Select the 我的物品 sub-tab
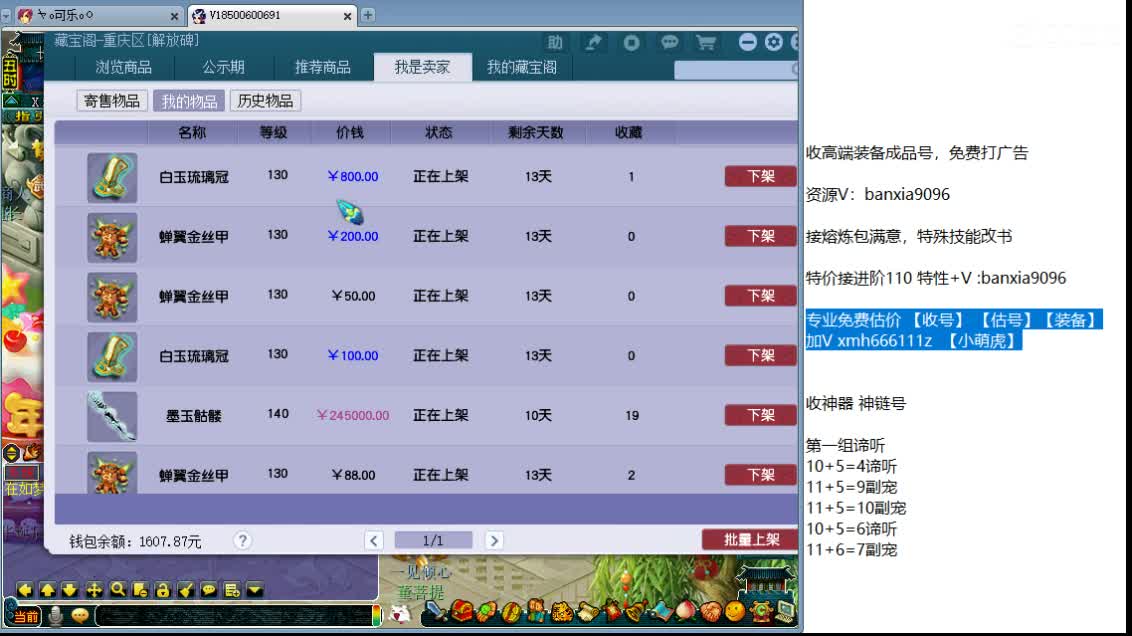1132x636 pixels. 189,101
